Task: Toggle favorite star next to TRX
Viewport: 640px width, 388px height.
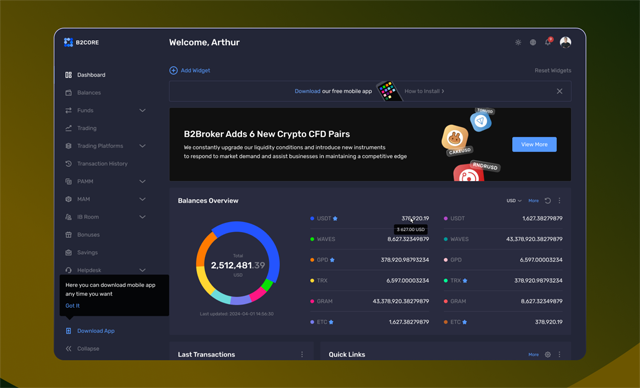Action: click(465, 281)
